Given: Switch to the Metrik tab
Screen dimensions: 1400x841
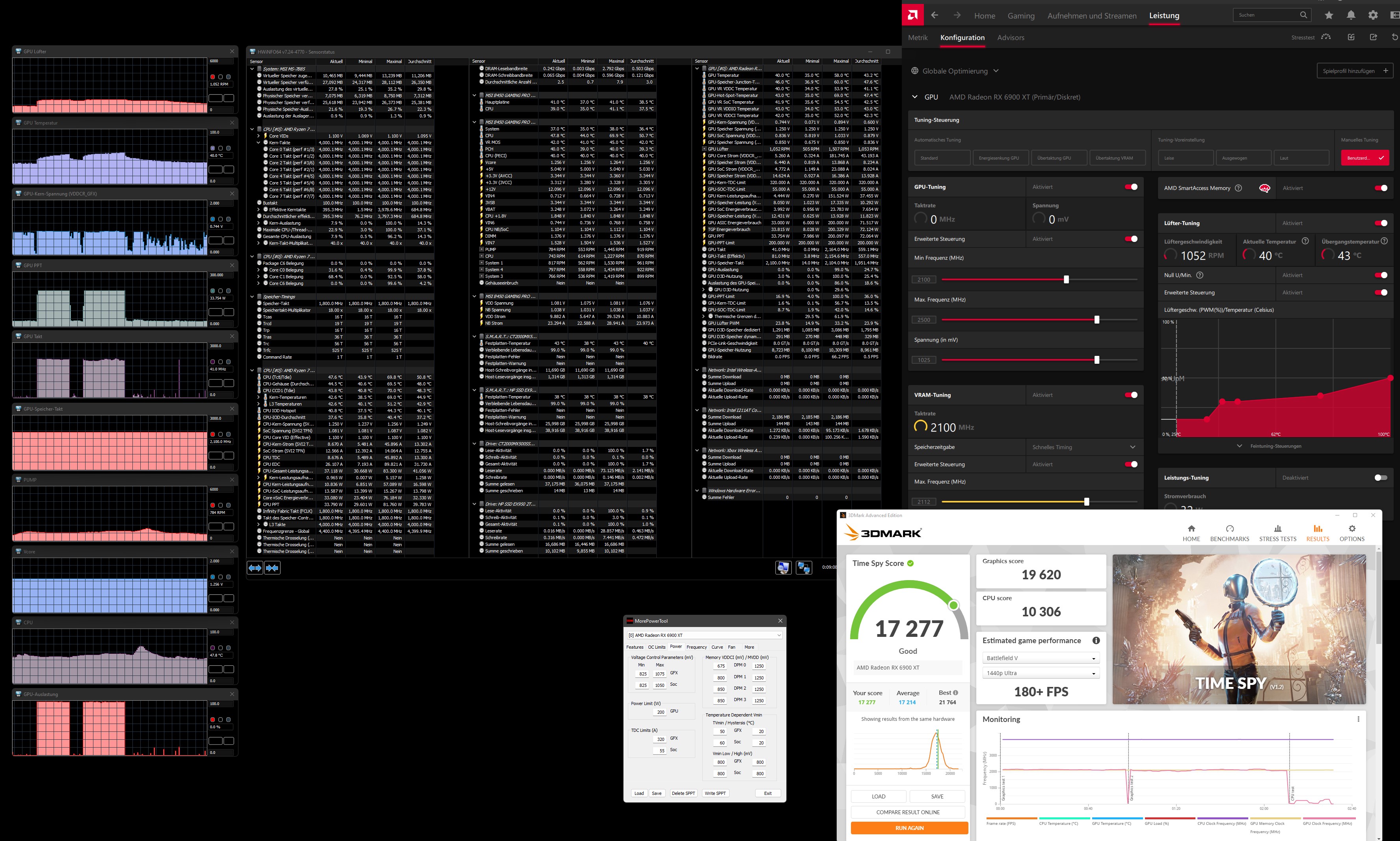Looking at the screenshot, I should click(x=918, y=37).
